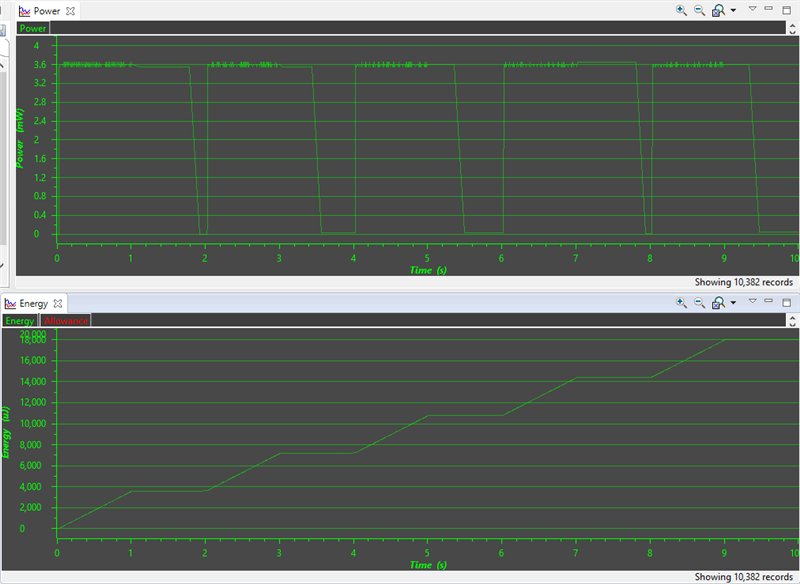Step down the Energy legend scroll arrow
Screen dimensions: 800x584
792,324
